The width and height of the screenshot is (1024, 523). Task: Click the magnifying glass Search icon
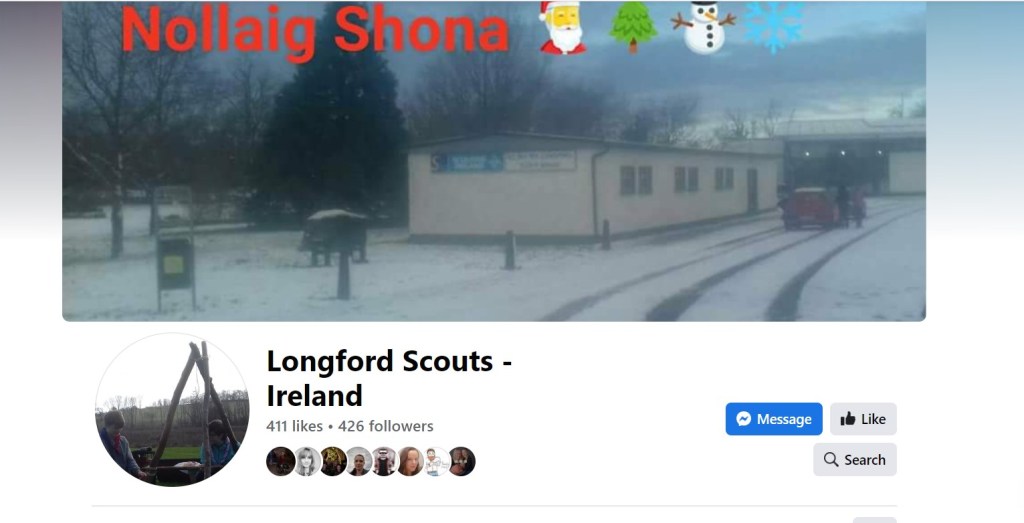pyautogui.click(x=831, y=460)
